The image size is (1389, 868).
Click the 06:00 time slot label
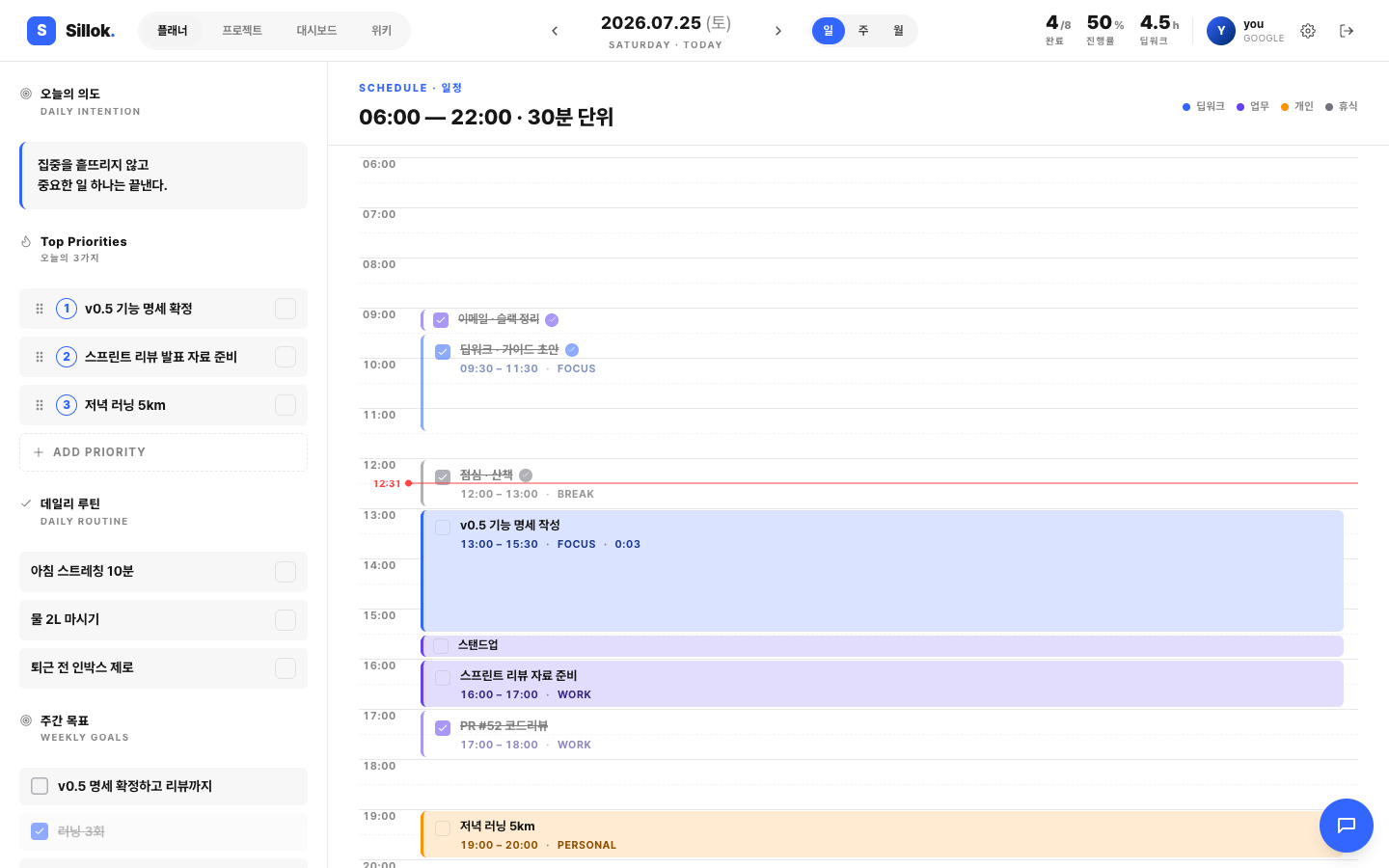pyautogui.click(x=379, y=164)
